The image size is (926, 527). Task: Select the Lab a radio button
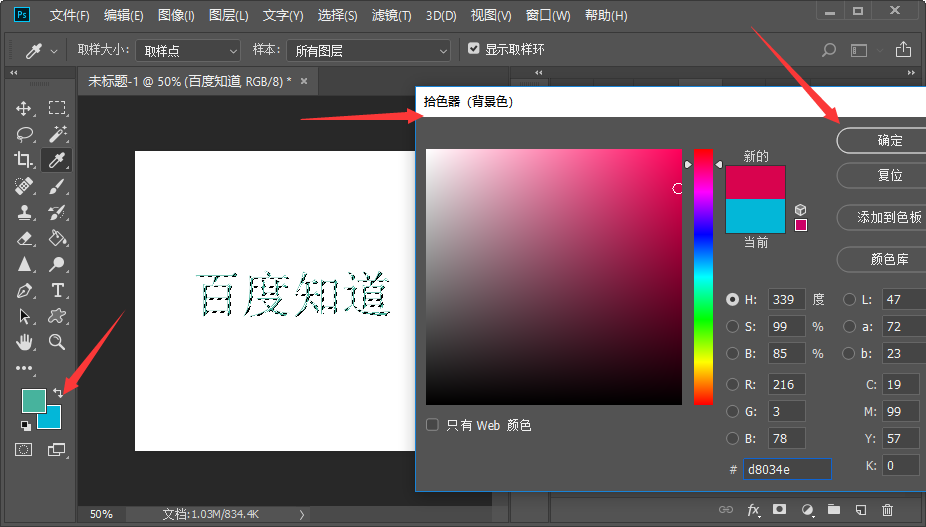(x=849, y=326)
